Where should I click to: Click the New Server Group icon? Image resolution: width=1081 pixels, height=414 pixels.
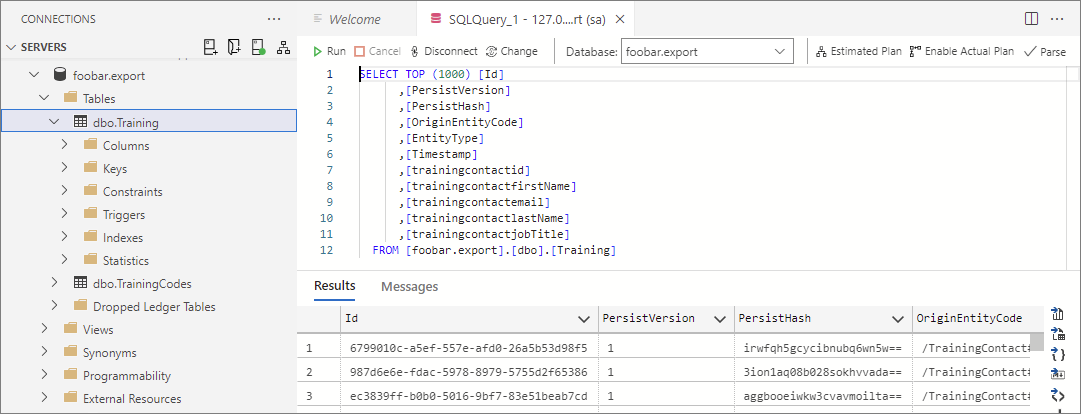point(234,47)
